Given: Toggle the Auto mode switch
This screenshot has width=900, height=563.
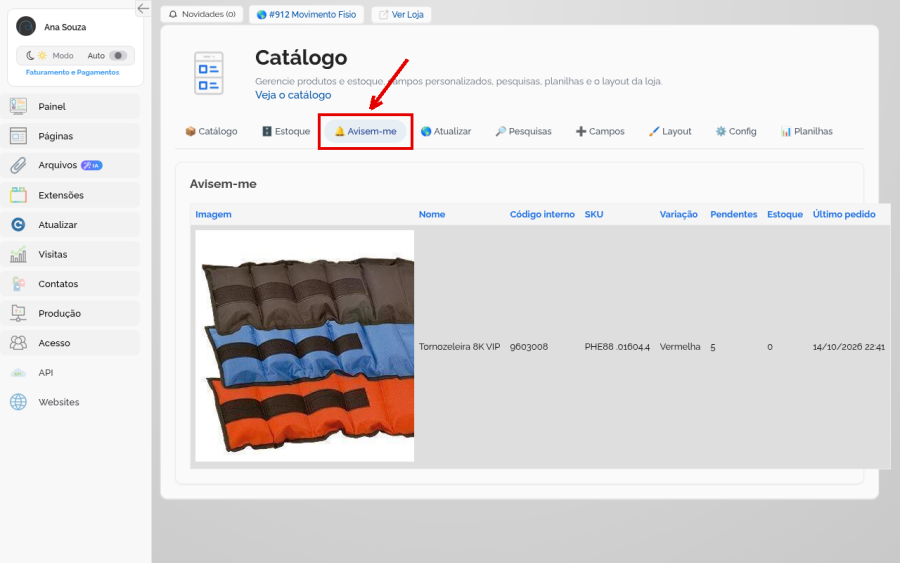Looking at the screenshot, I should click(118, 56).
